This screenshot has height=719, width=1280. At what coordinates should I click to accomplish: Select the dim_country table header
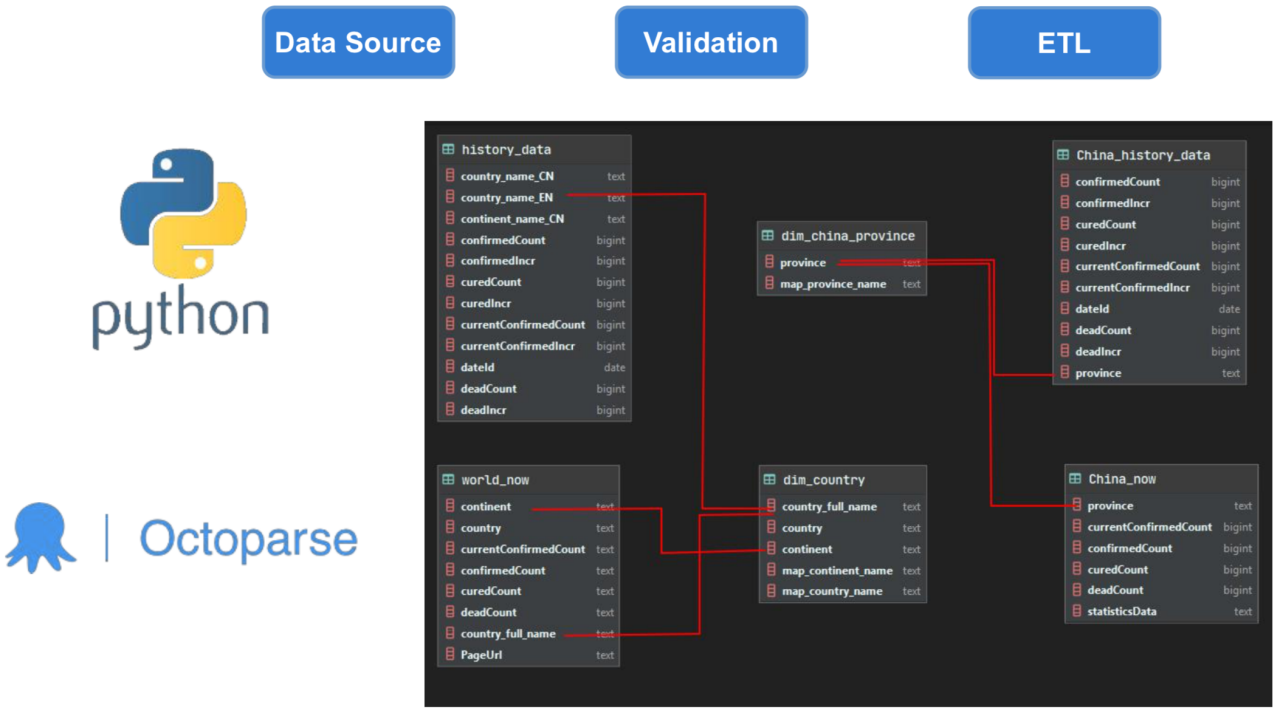pos(842,480)
